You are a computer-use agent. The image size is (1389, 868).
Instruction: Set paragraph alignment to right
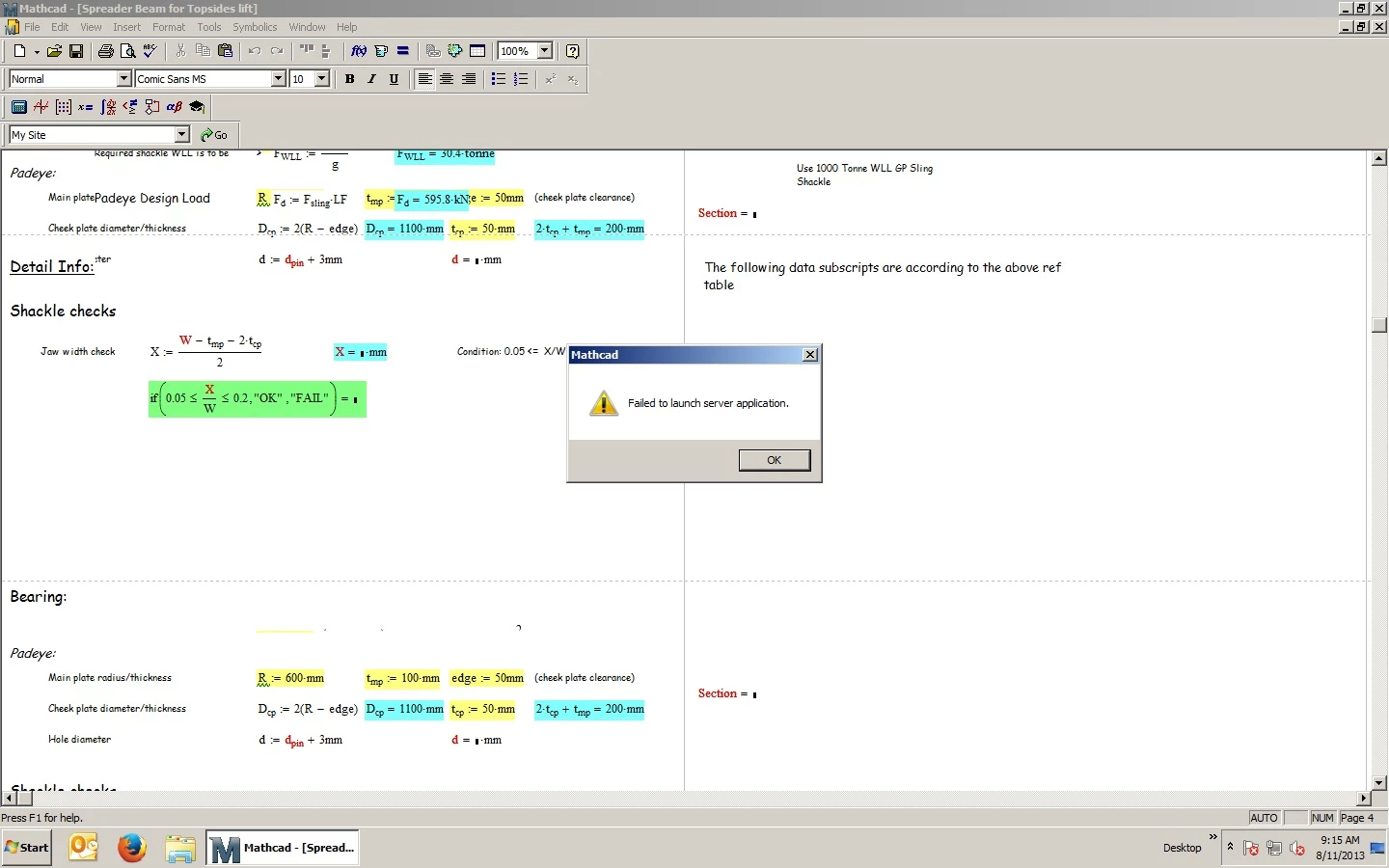[469, 79]
